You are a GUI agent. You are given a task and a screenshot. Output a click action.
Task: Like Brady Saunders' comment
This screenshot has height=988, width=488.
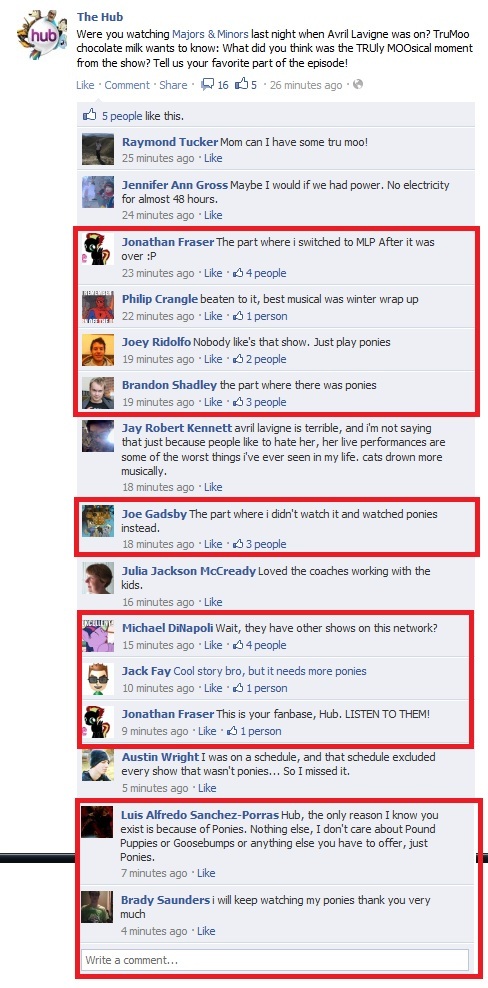click(206, 931)
